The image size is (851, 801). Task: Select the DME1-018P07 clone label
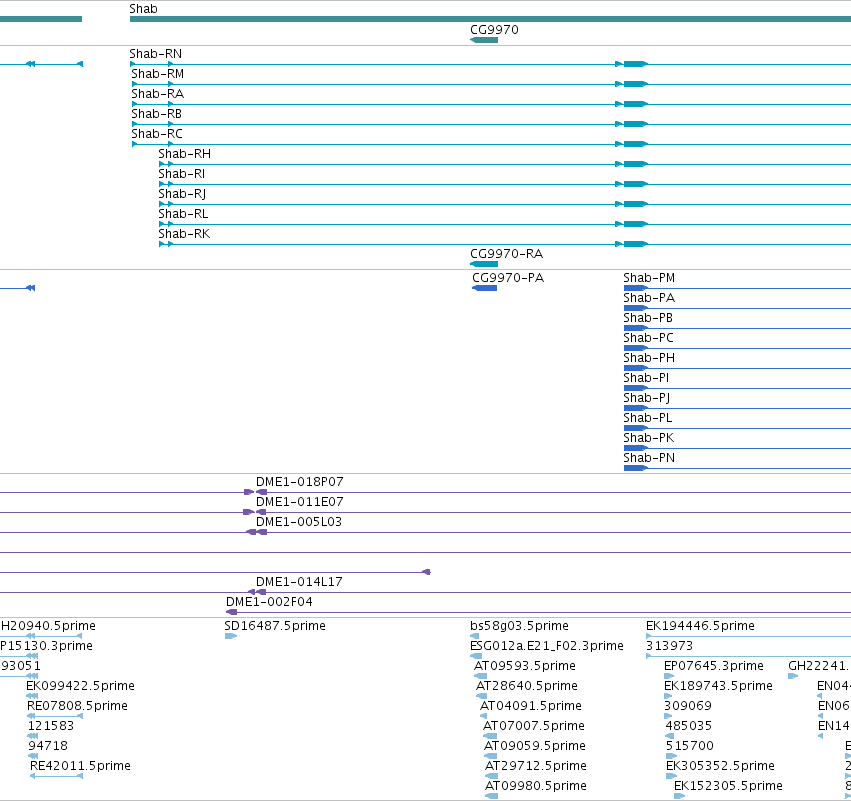[x=300, y=482]
